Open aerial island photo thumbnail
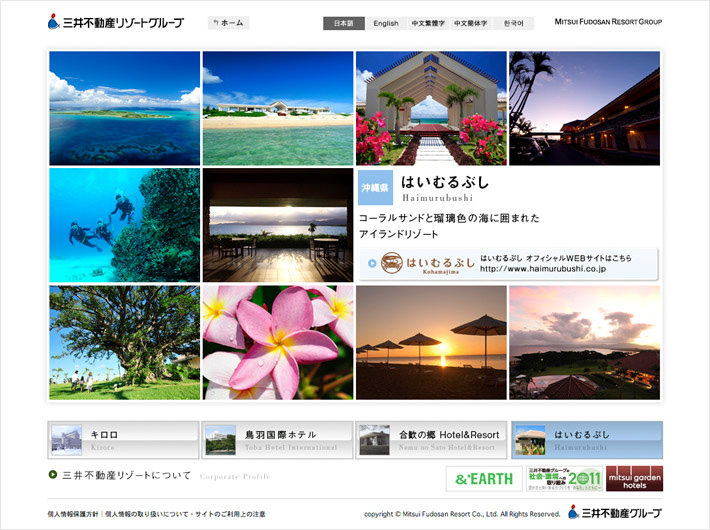The width and height of the screenshot is (710, 530). [x=125, y=108]
